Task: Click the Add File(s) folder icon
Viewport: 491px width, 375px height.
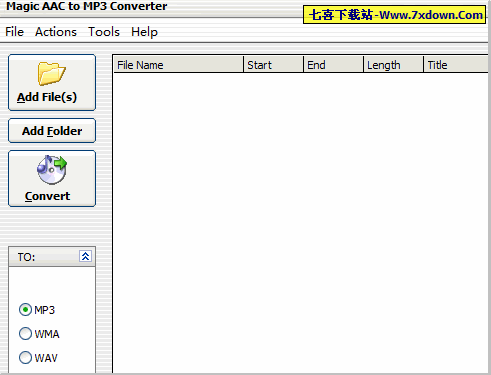Action: pyautogui.click(x=52, y=73)
